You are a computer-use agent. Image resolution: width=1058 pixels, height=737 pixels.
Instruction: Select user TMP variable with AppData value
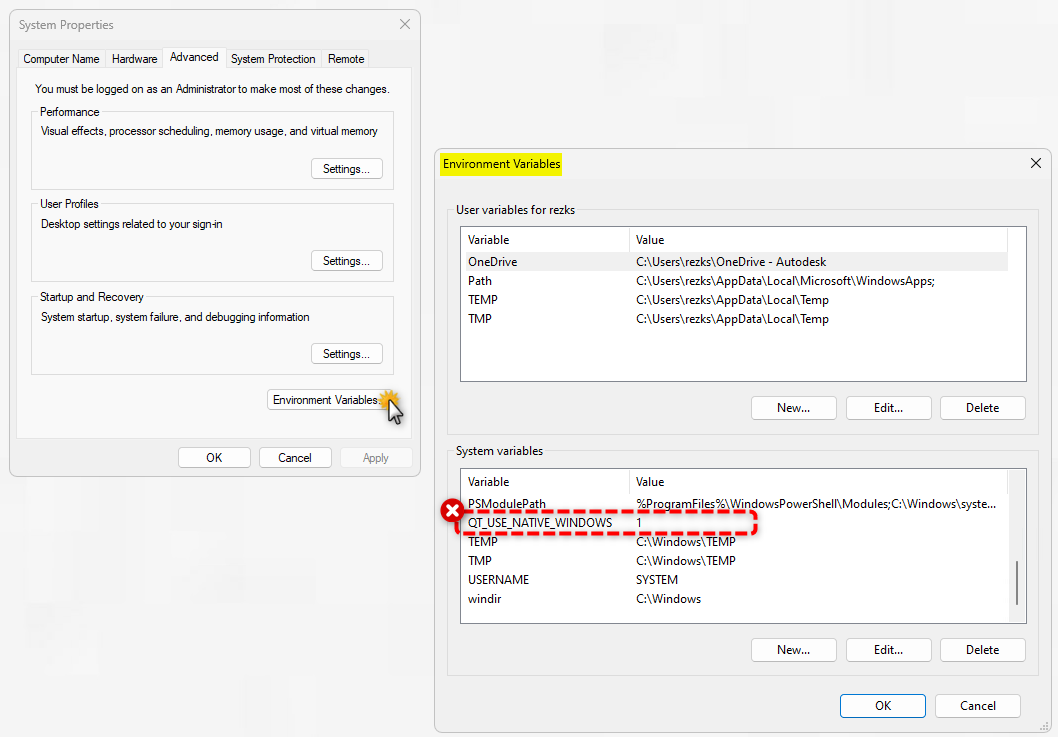tap(734, 319)
